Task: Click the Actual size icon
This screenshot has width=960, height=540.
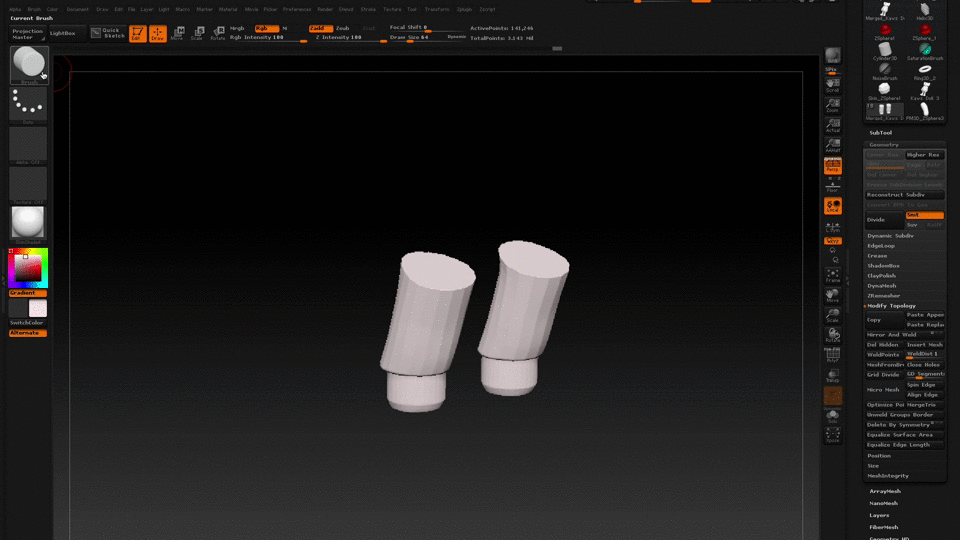Action: pyautogui.click(x=833, y=126)
